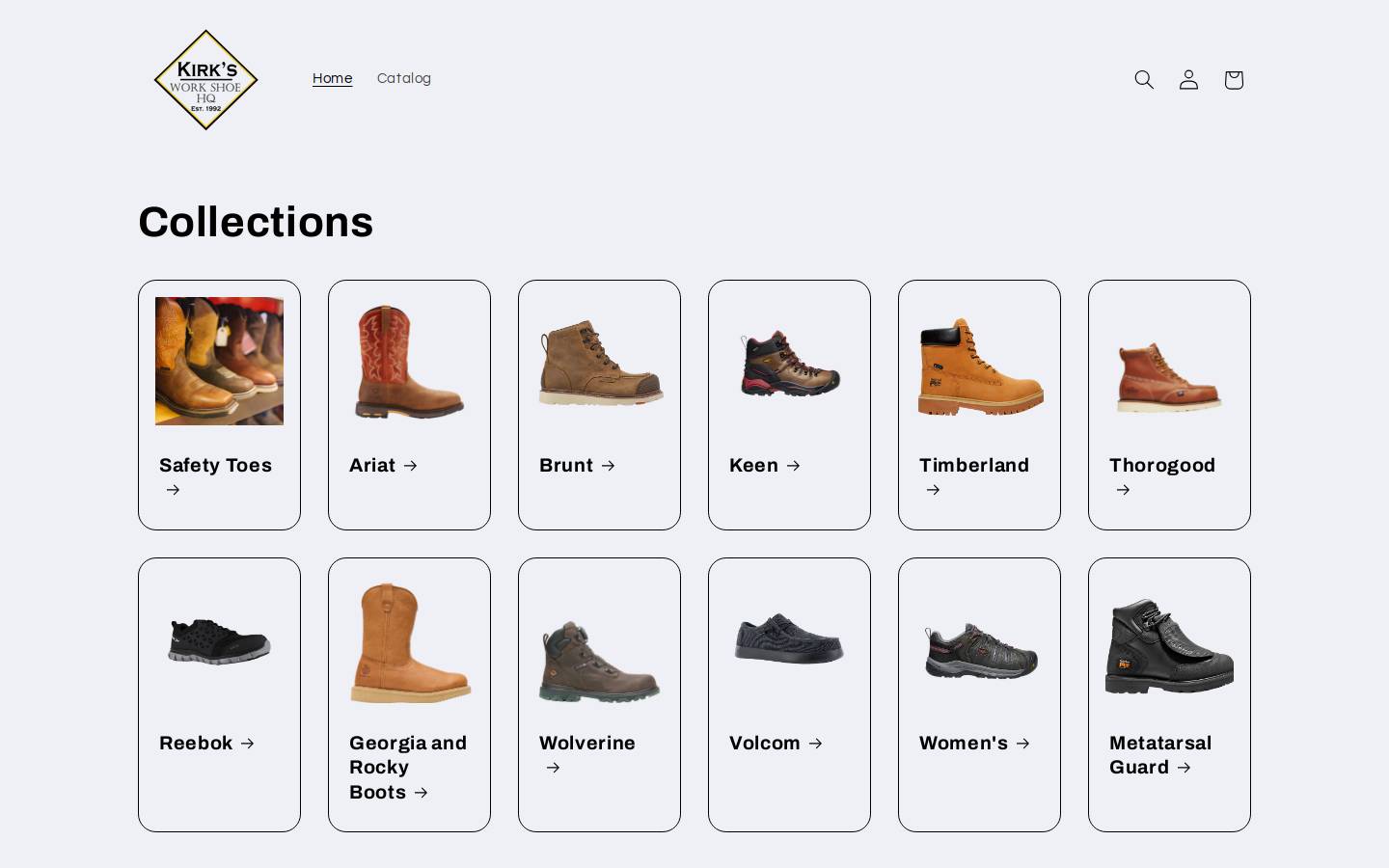The image size is (1389, 868).
Task: Click the arrow next to Reebok
Action: click(x=248, y=744)
